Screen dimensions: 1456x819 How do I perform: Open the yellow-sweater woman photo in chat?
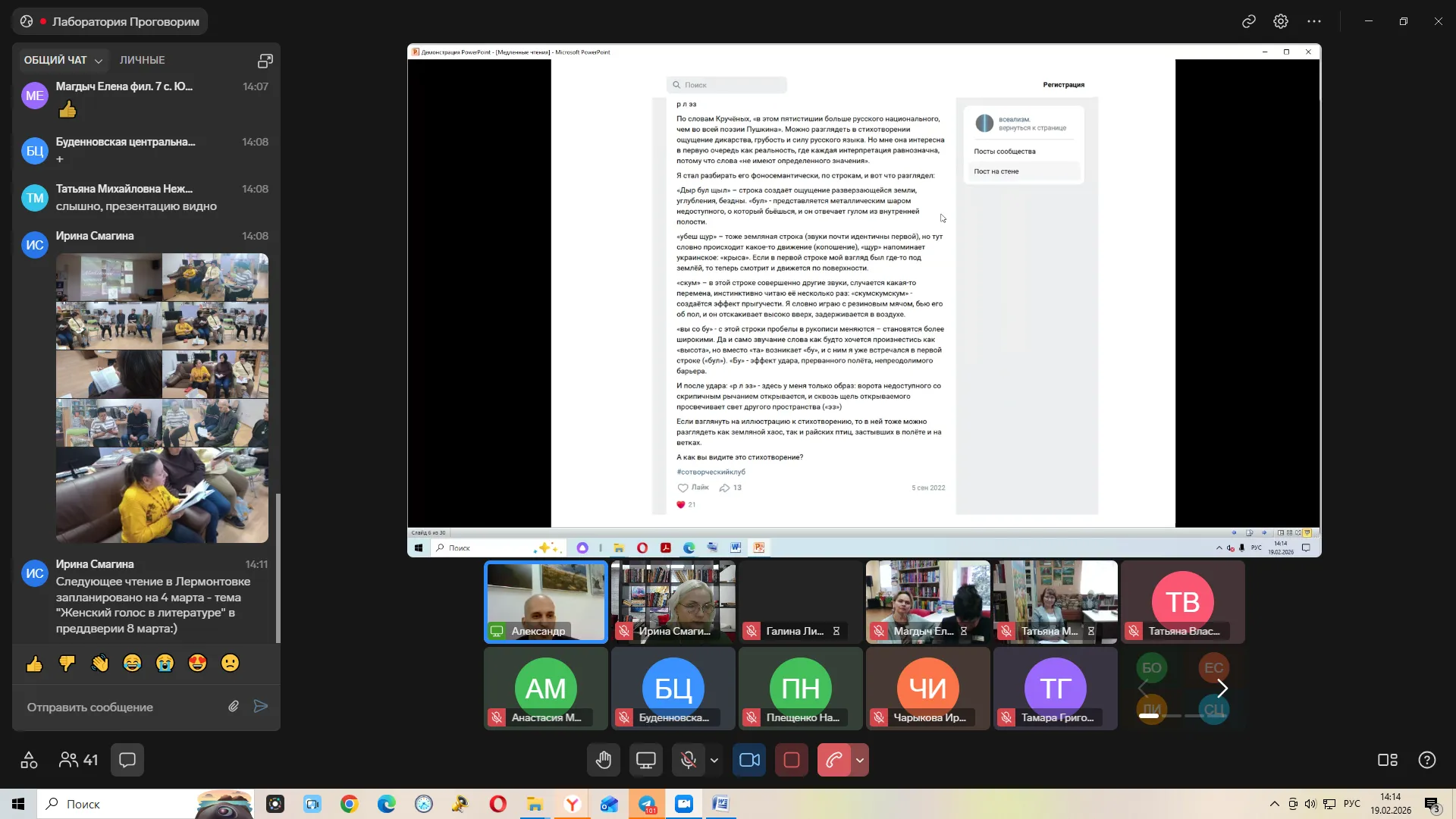(x=162, y=494)
